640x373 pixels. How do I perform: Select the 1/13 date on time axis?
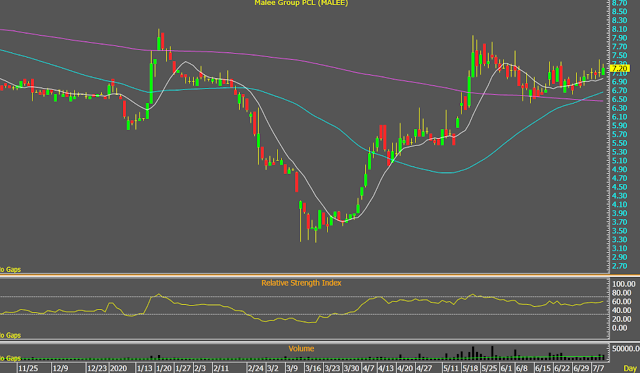pyautogui.click(x=144, y=369)
